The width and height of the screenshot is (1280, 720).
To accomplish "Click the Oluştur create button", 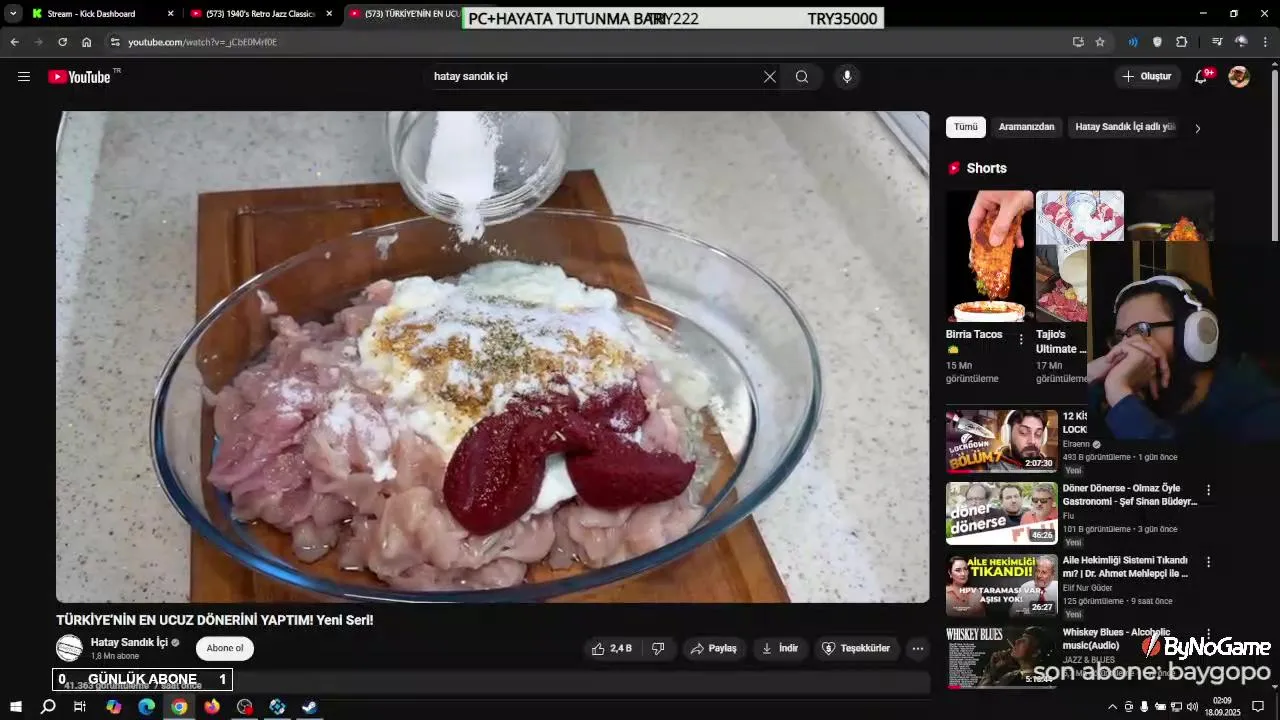I will [x=1146, y=77].
